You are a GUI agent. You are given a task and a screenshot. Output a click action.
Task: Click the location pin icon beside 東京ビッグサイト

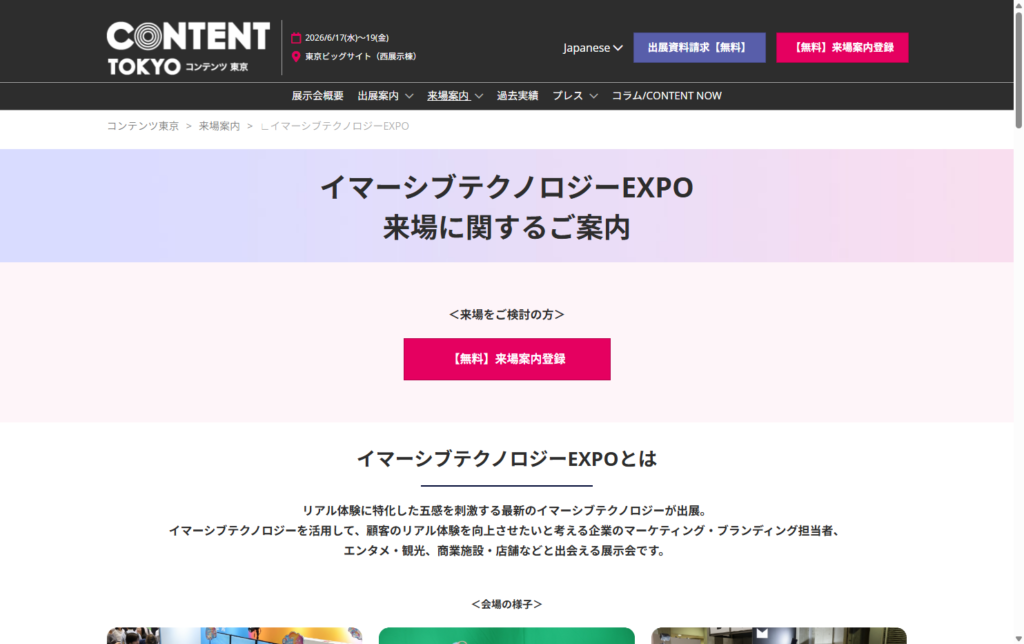coord(296,57)
